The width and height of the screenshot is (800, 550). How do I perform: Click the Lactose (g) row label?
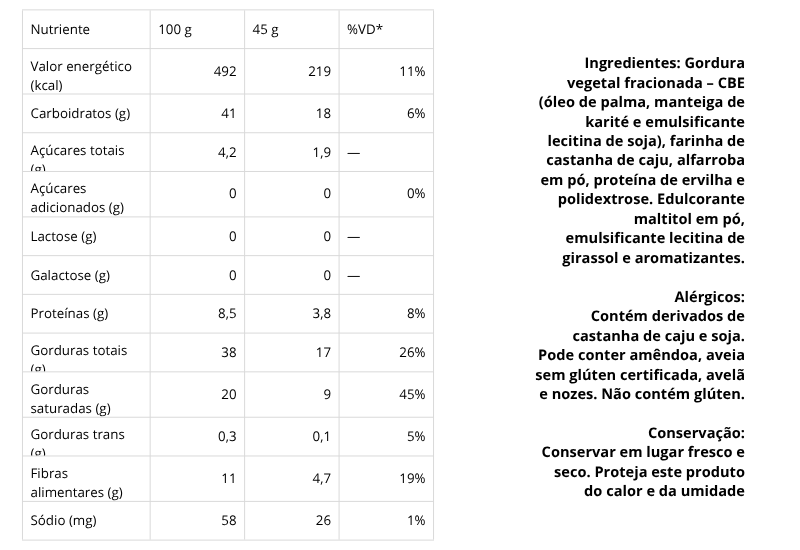click(x=63, y=236)
